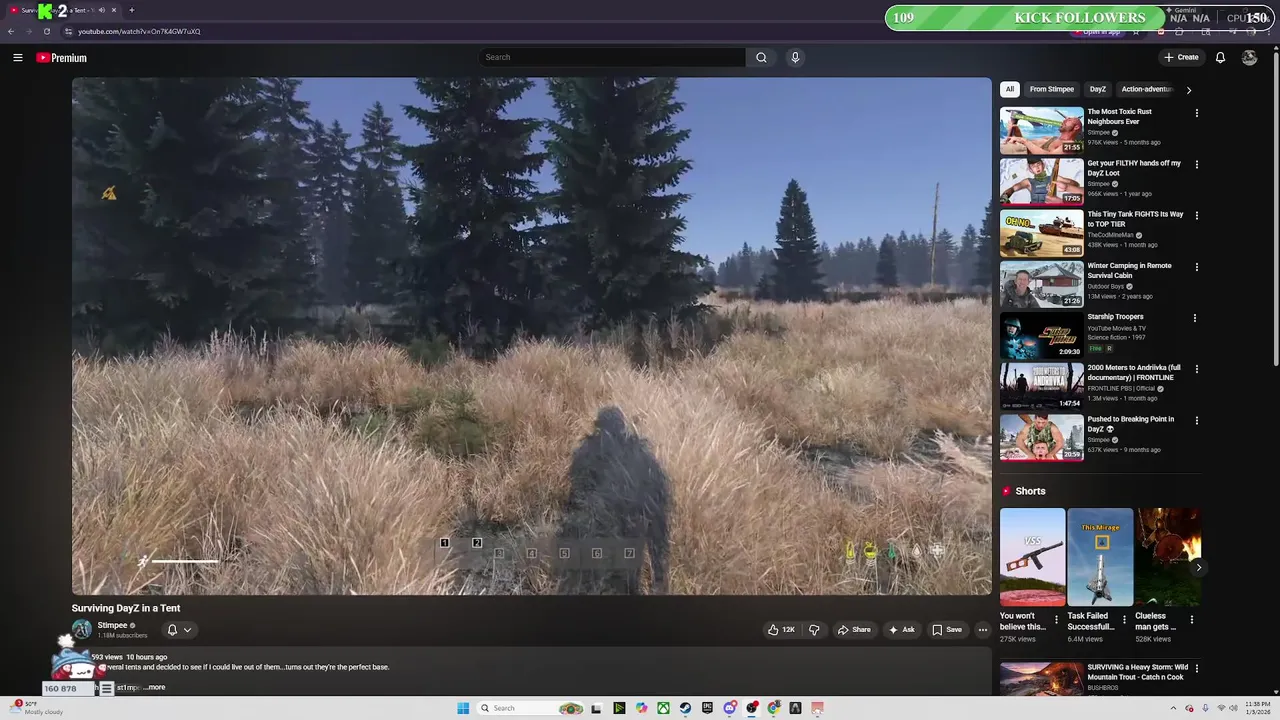Open system clock showing 11:38 PM

click(1257, 708)
